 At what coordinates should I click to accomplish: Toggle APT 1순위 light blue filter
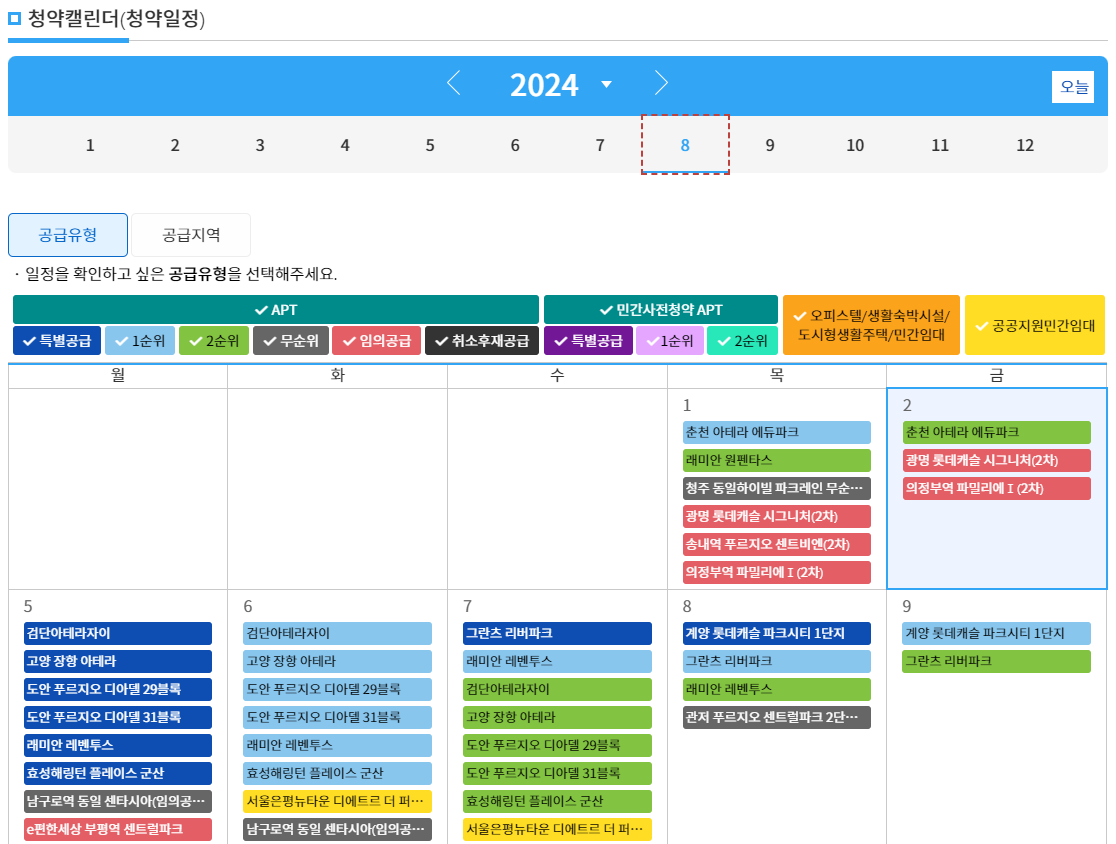(x=140, y=341)
